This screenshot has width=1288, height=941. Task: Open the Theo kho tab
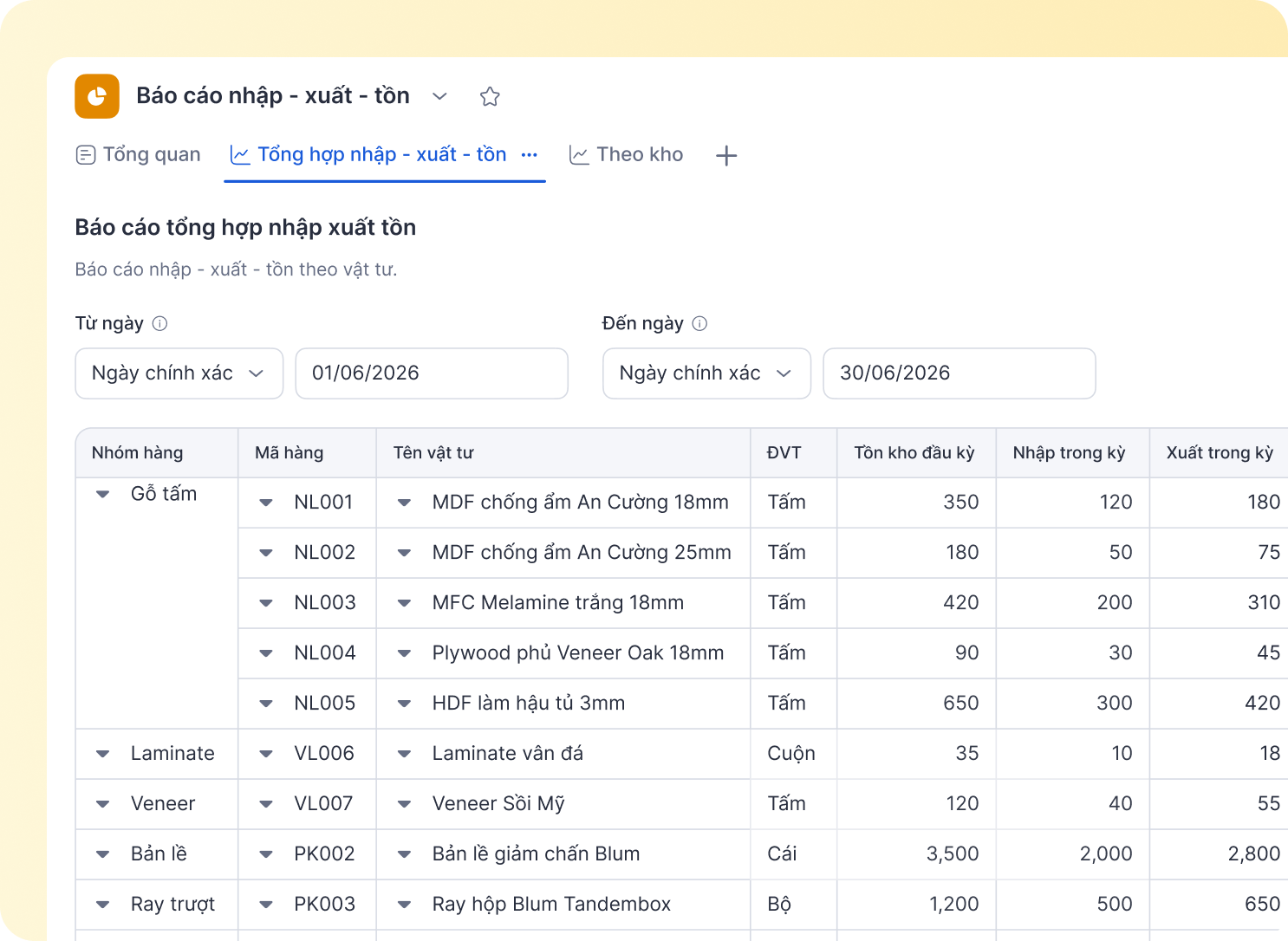coord(626,155)
